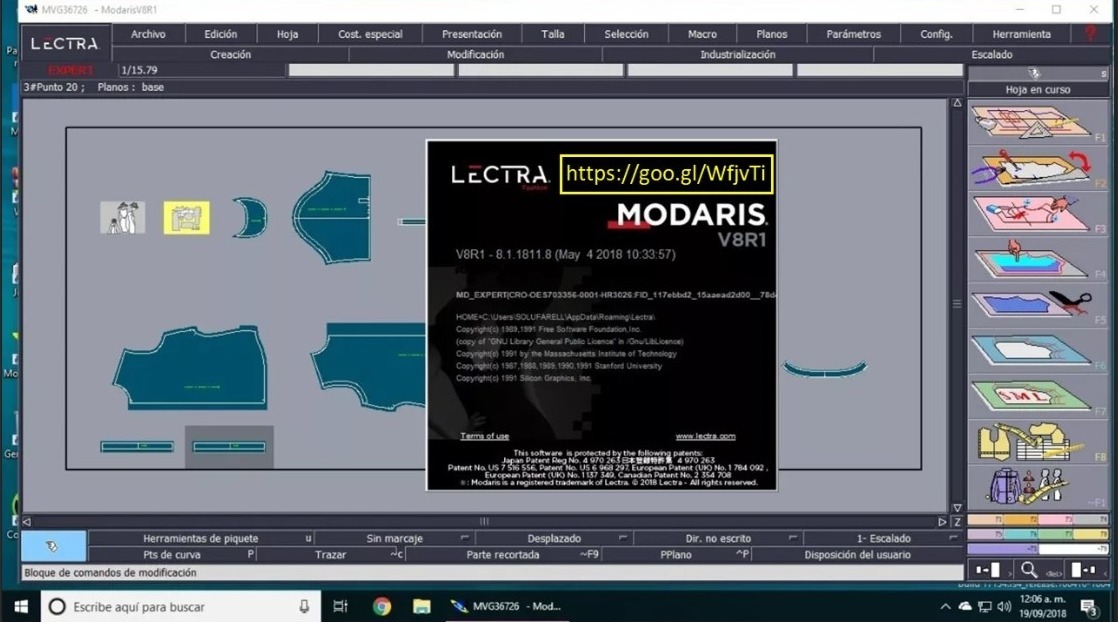1118x622 pixels.
Task: Open the F5 scissors cutting tools icon
Action: (x=1032, y=305)
